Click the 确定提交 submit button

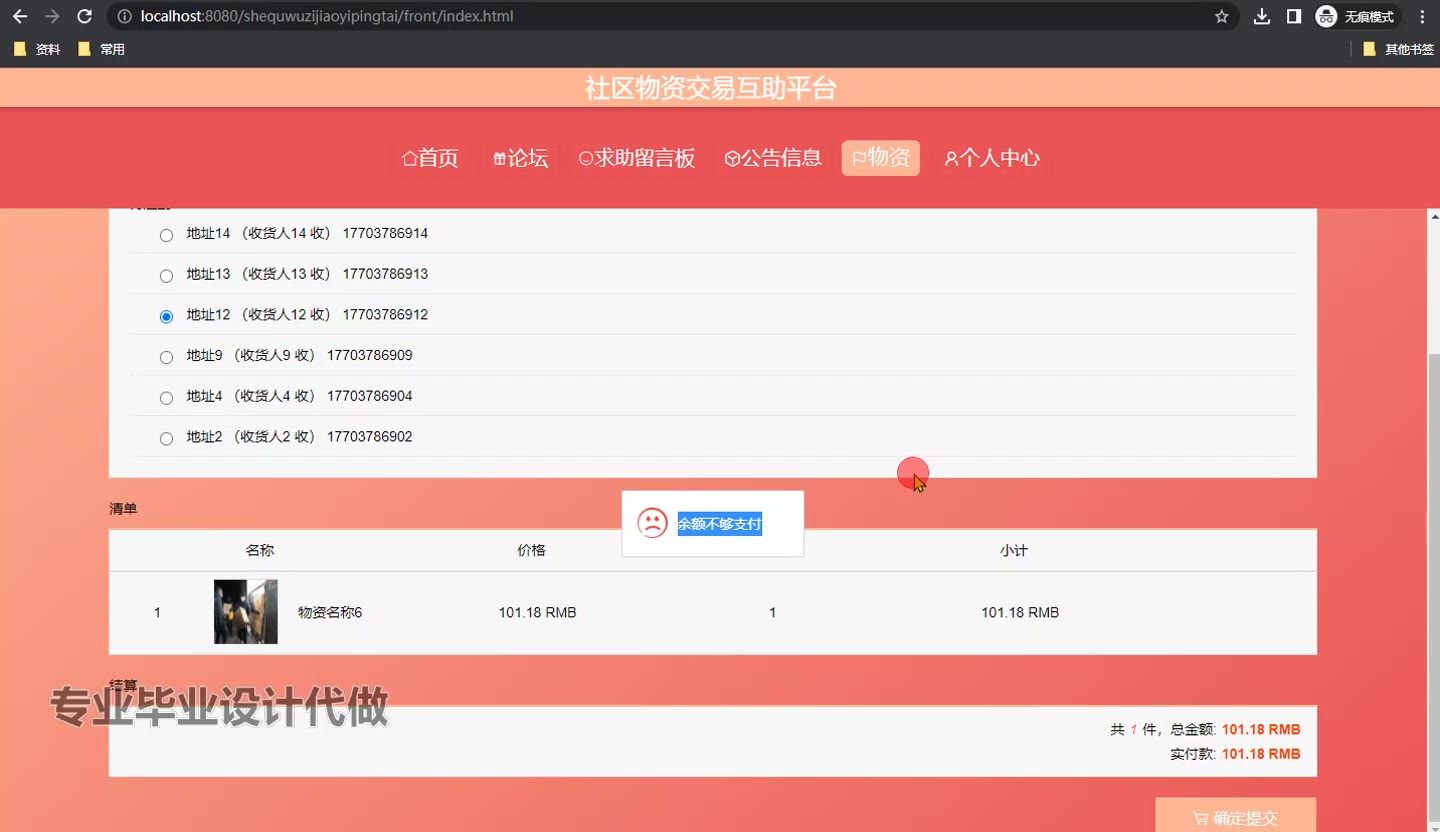(x=1235, y=817)
